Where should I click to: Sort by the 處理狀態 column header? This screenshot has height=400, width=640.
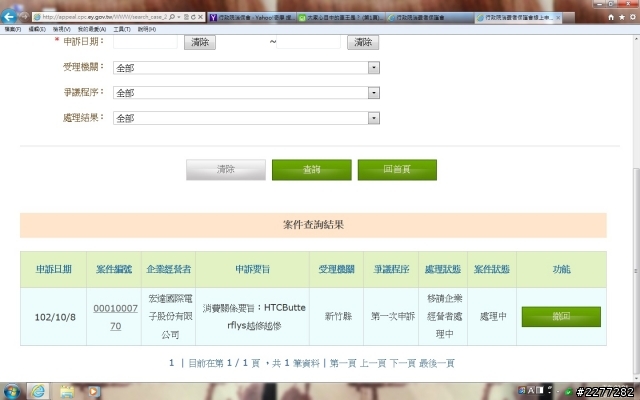pyautogui.click(x=443, y=269)
